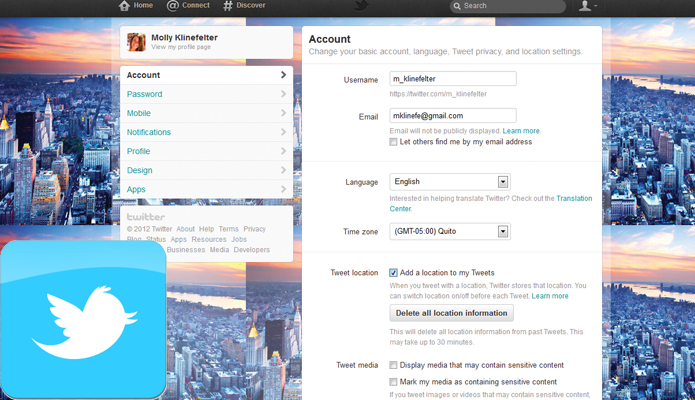Click the chevron next to Profile
The image size is (695, 400).
283,151
